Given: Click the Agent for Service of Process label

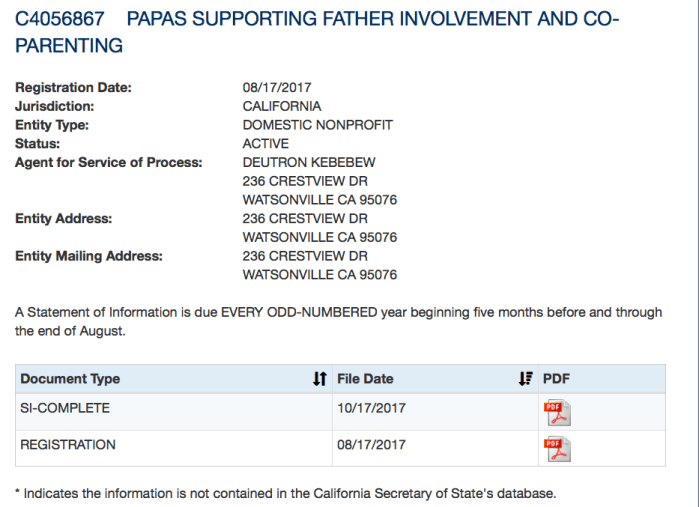Looking at the screenshot, I should pos(109,162).
